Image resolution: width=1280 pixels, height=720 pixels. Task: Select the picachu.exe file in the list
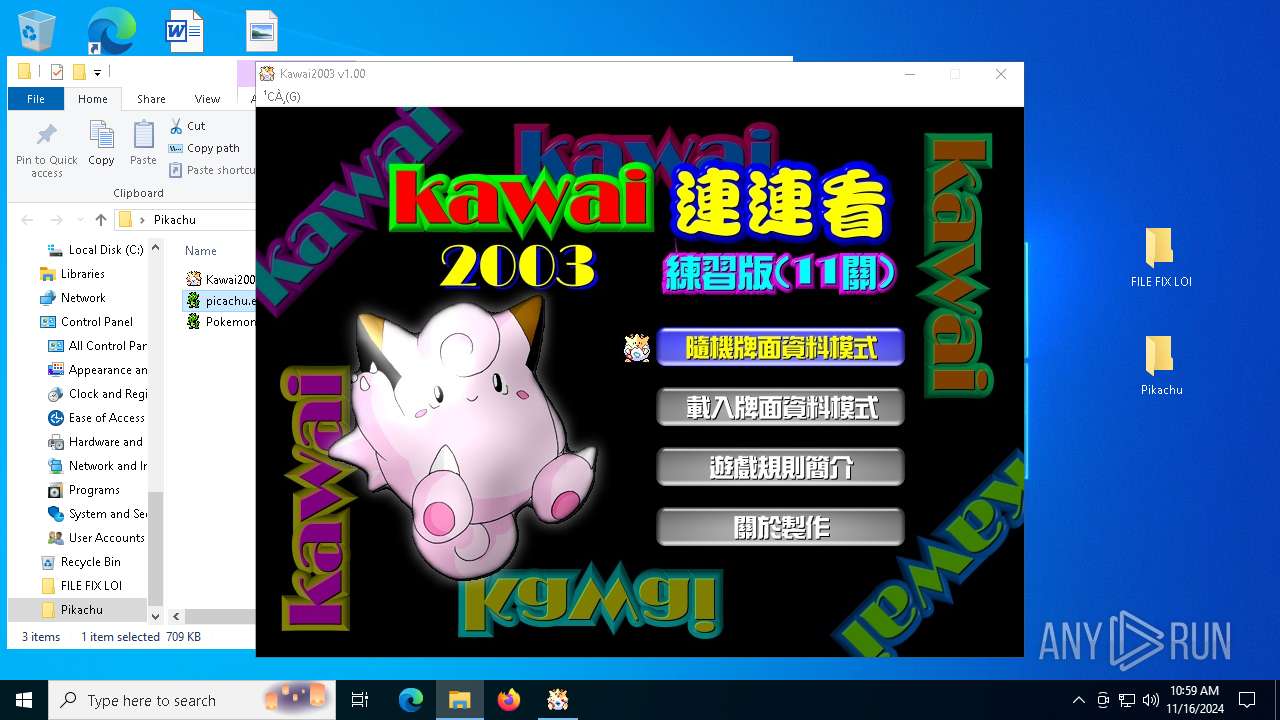220,300
